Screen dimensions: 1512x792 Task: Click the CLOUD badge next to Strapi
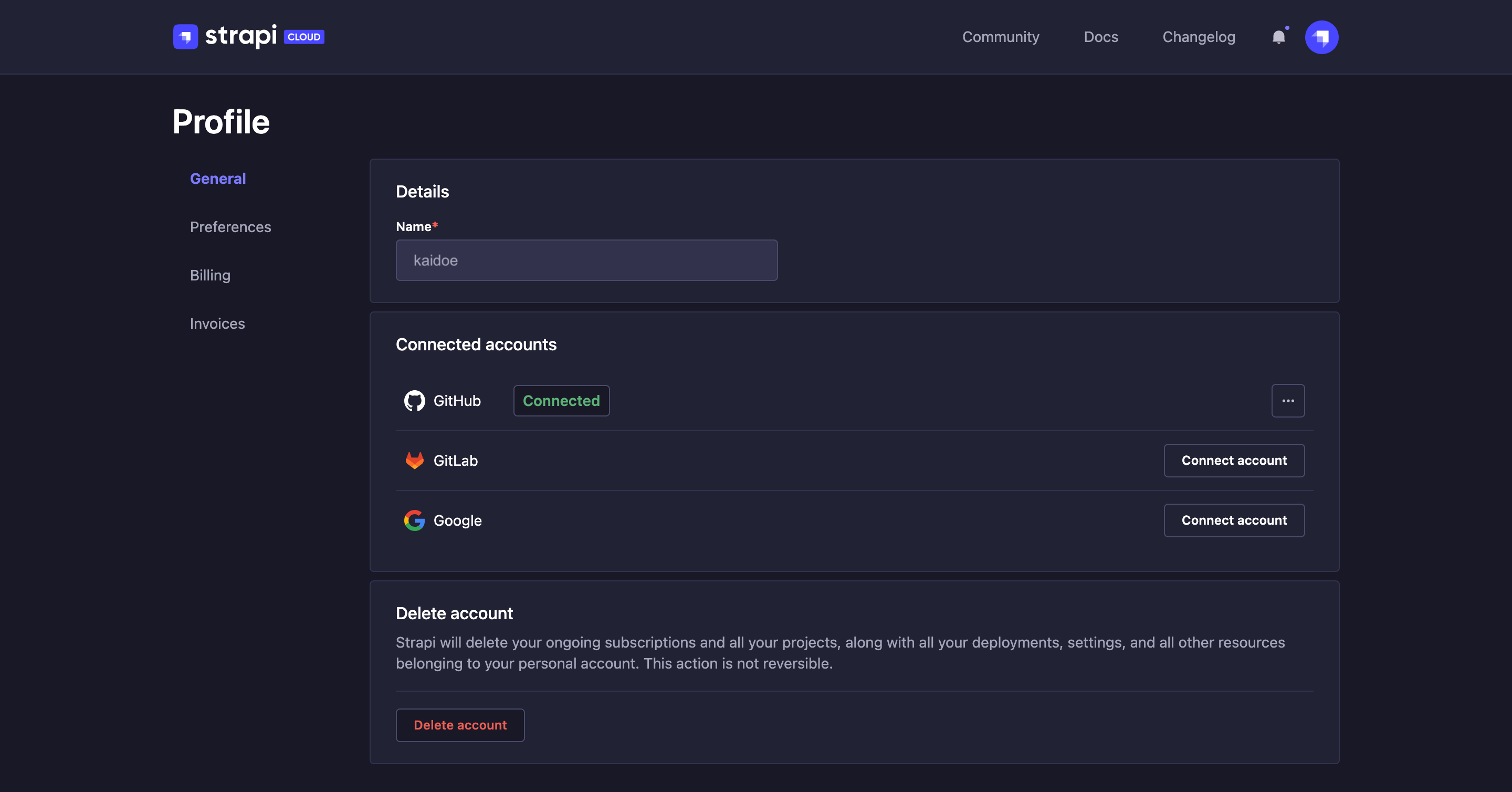coord(303,36)
